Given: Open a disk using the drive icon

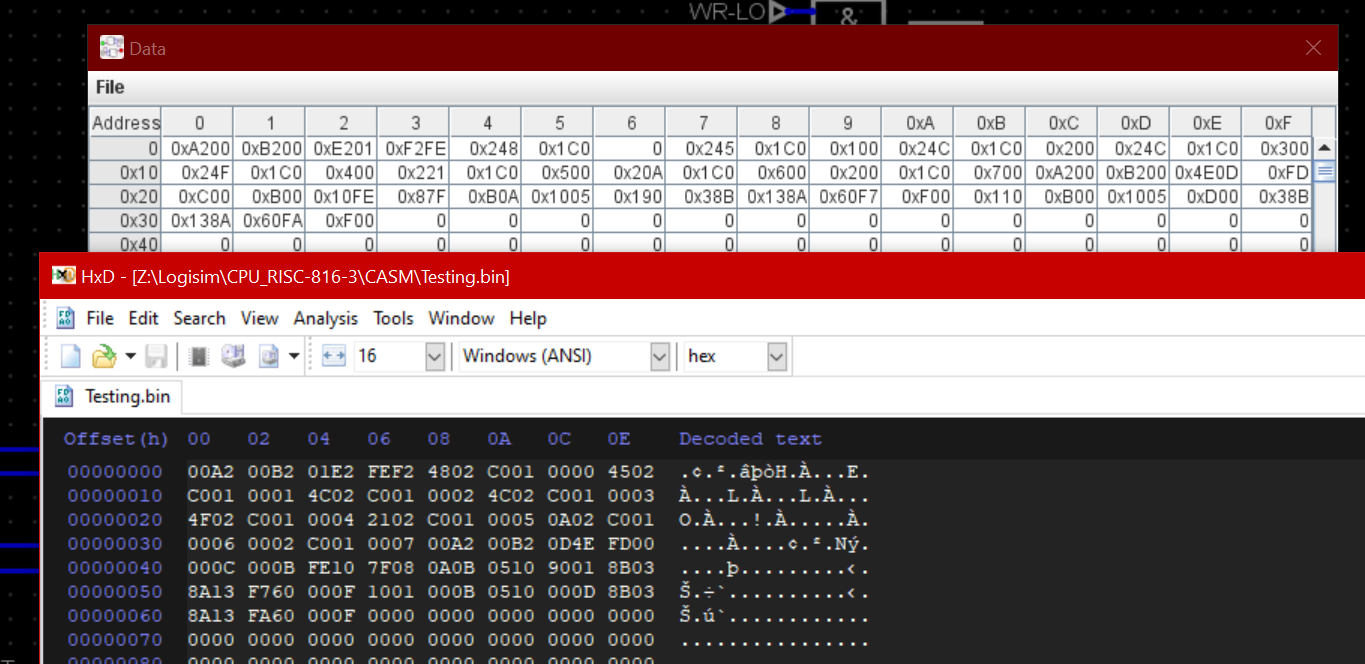Looking at the screenshot, I should point(232,356).
